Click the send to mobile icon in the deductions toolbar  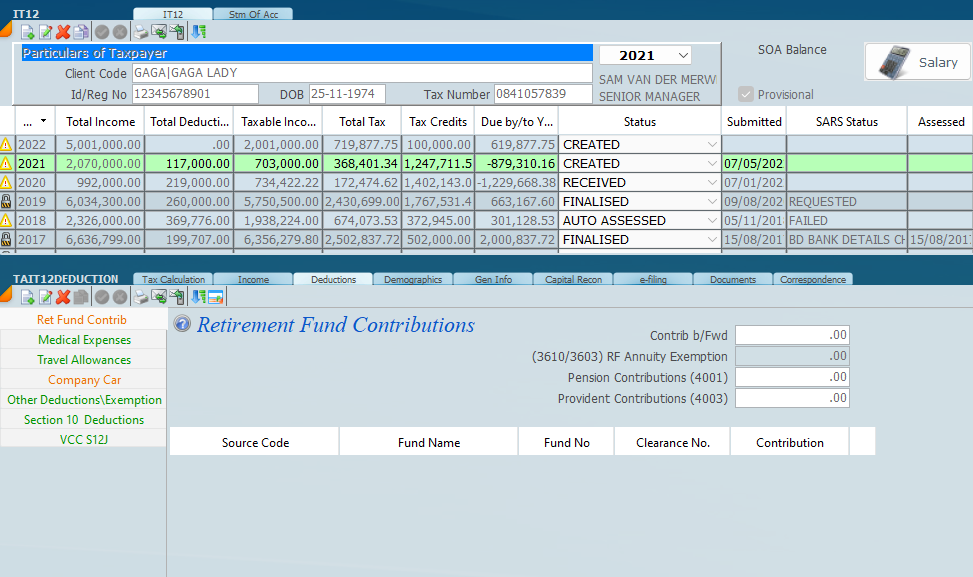pyautogui.click(x=177, y=297)
